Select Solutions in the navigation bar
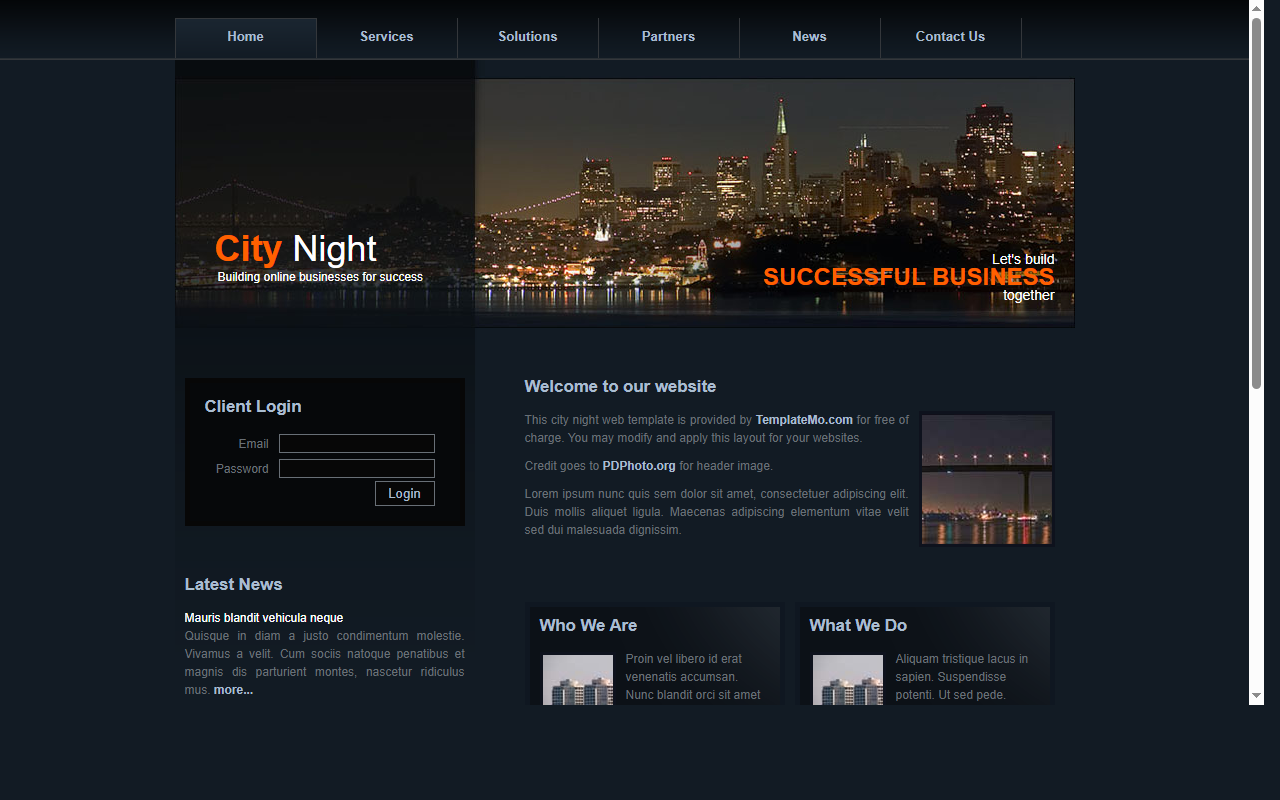1280x800 pixels. pyautogui.click(x=527, y=37)
